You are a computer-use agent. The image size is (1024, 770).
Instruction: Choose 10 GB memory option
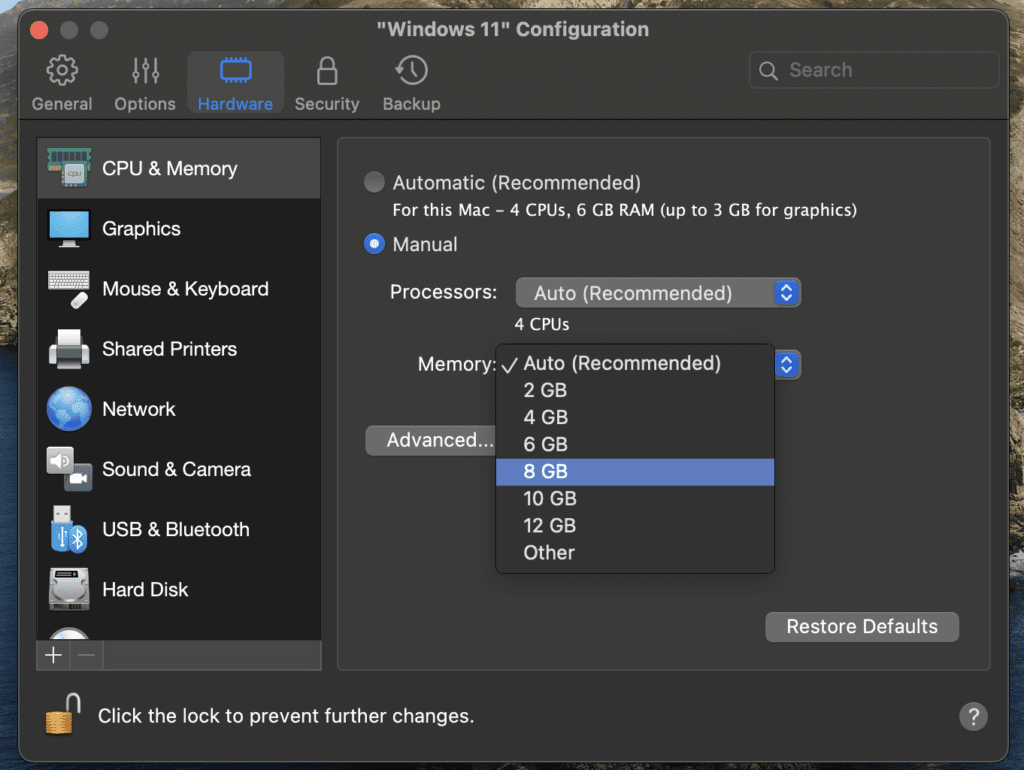[635, 499]
